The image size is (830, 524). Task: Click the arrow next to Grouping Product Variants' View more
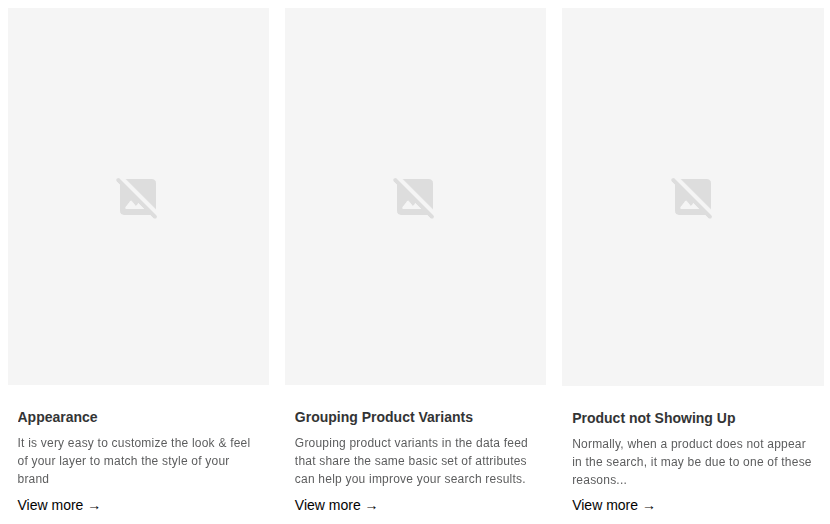(x=372, y=507)
